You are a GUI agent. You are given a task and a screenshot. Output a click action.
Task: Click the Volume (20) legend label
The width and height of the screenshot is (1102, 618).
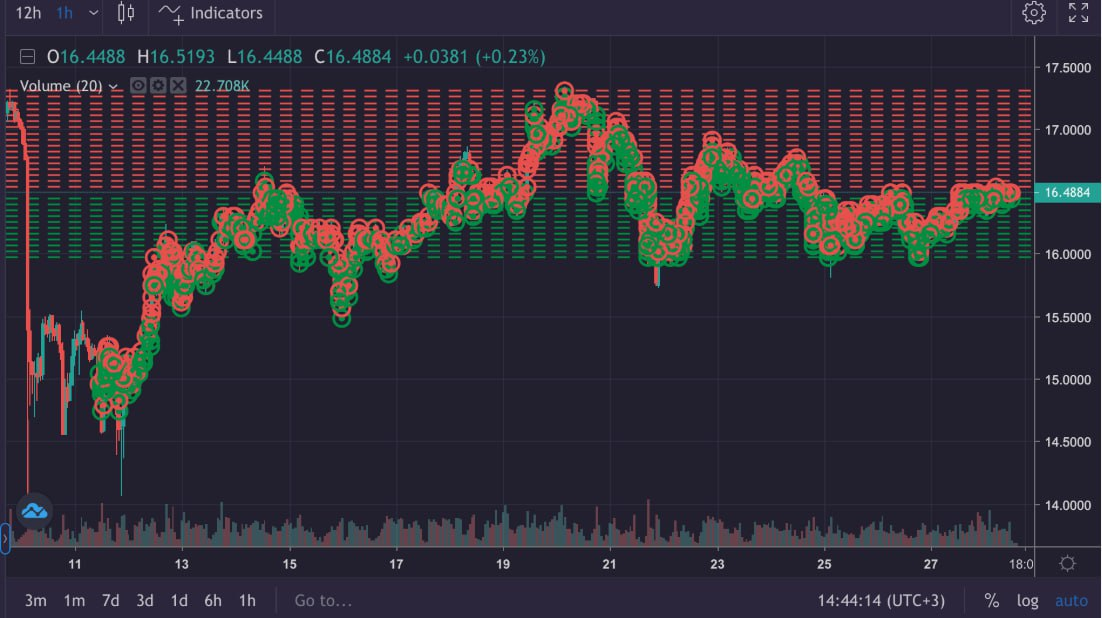[61, 86]
